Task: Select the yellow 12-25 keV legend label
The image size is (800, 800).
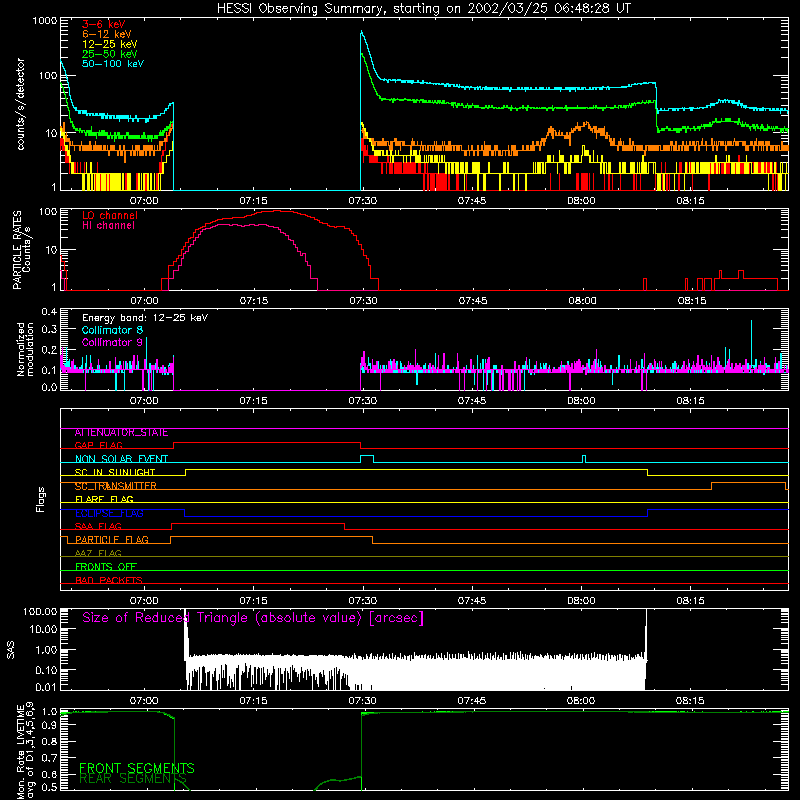Action: tap(109, 44)
